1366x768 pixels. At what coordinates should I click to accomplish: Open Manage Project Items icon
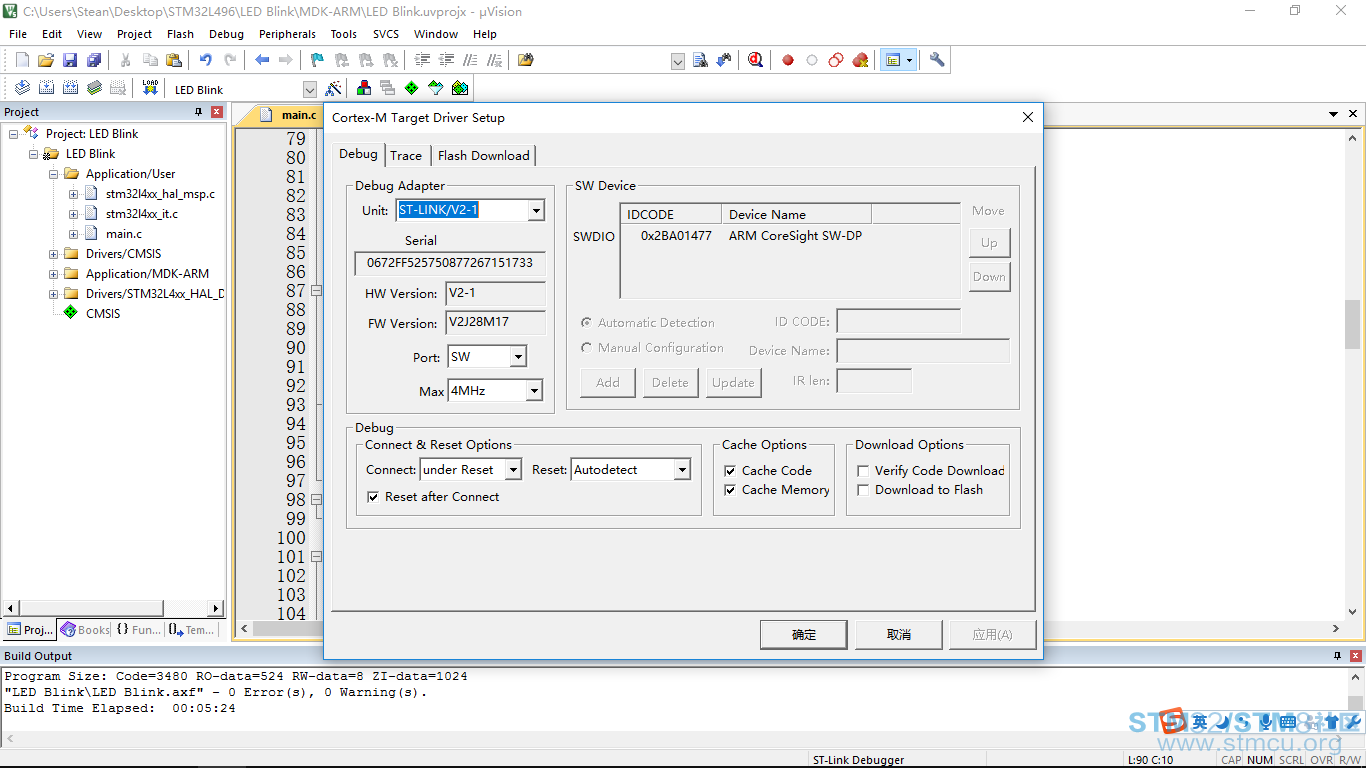[x=364, y=88]
